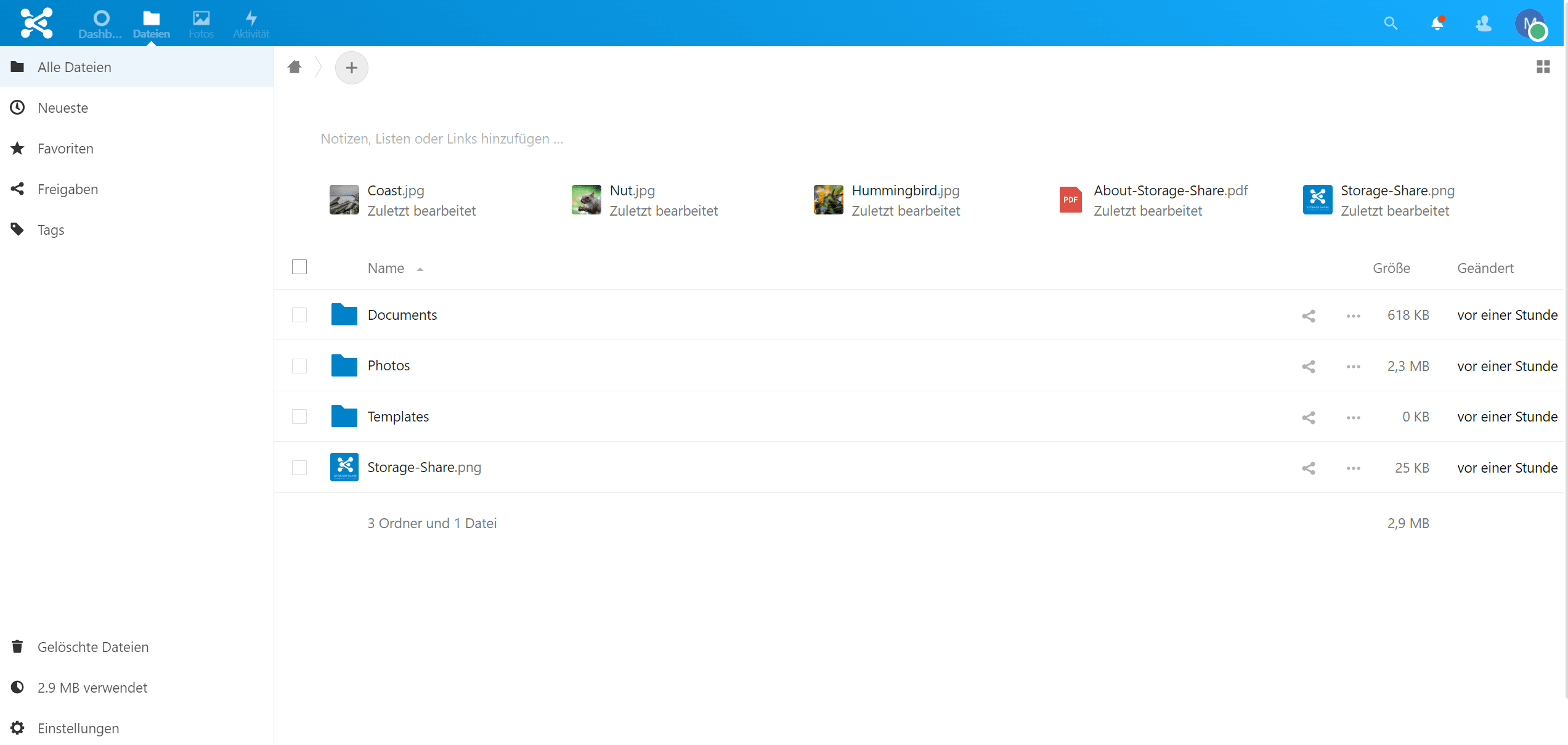Expand the new file plus menu

point(351,67)
